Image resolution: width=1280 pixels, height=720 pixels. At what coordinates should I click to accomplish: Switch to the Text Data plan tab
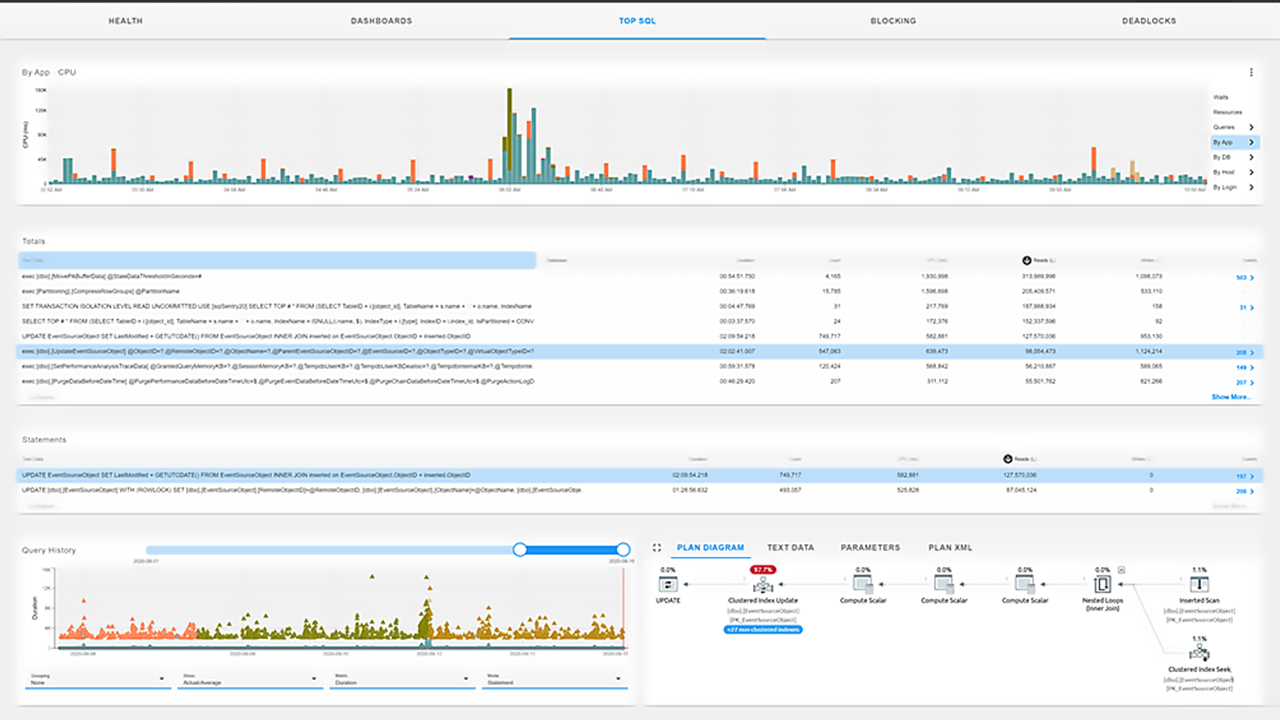coord(790,548)
